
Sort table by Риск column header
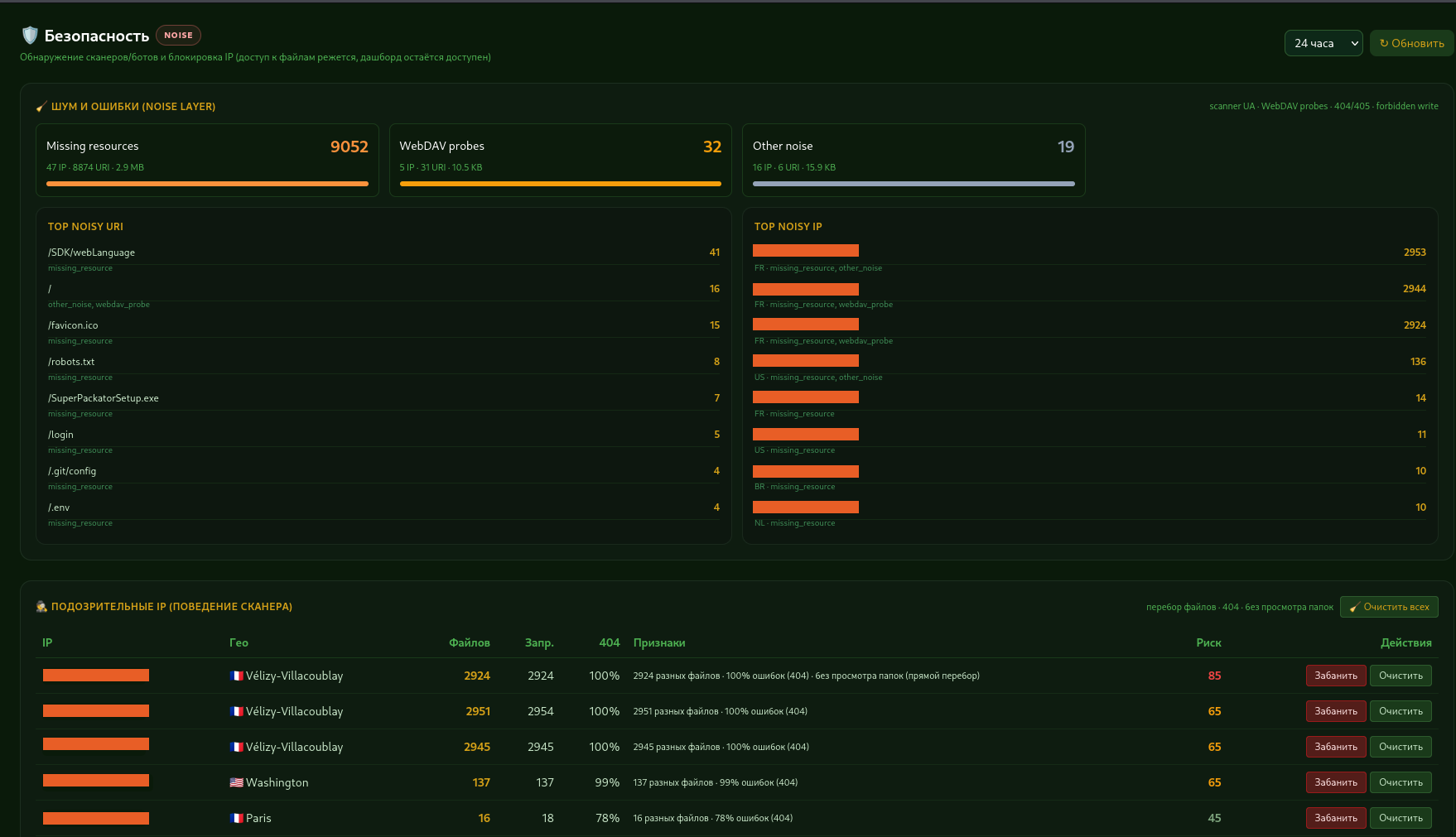(x=1208, y=642)
